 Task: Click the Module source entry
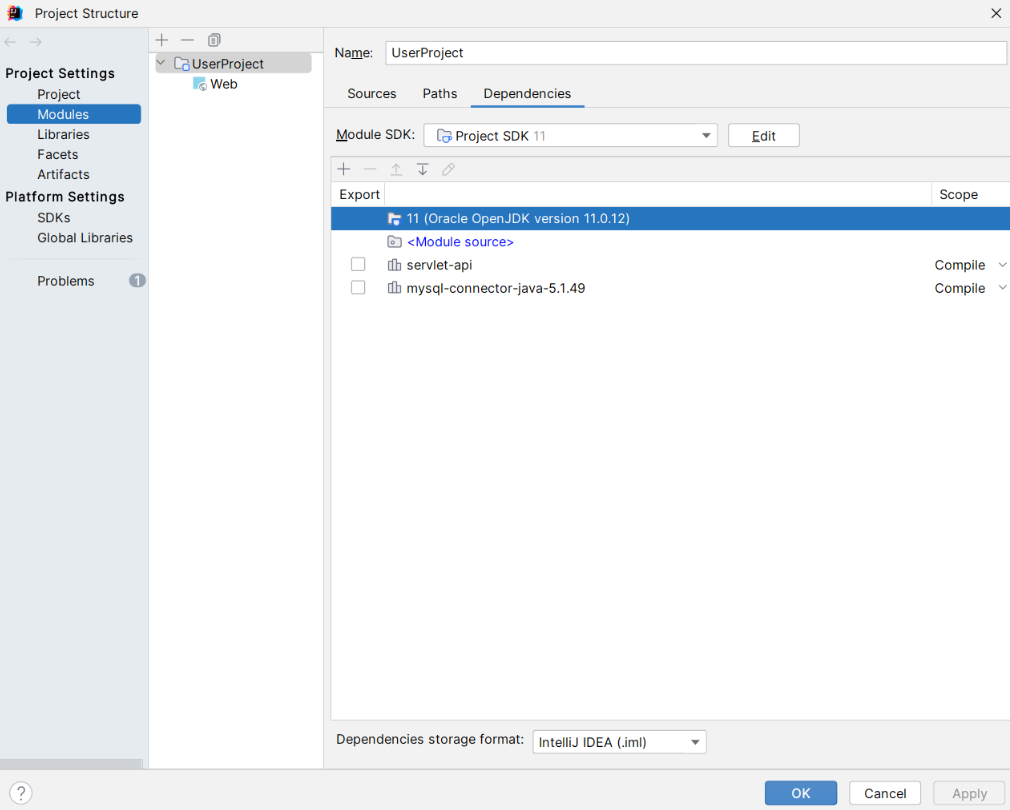click(460, 241)
